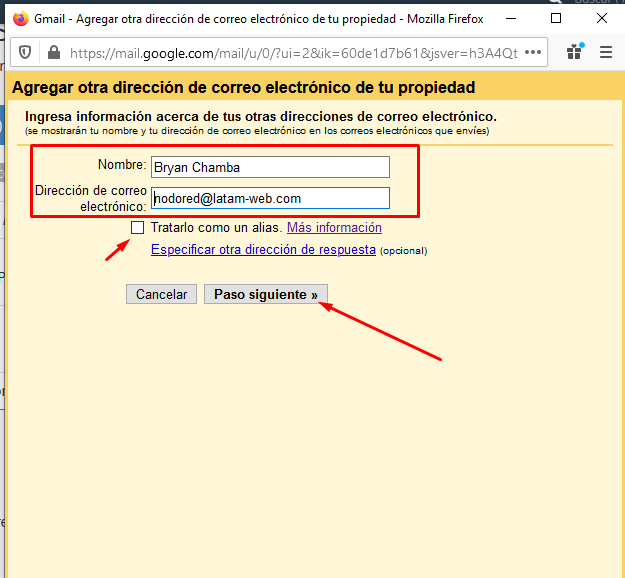Click the 'Paso siguiente »' button

pyautogui.click(x=265, y=294)
